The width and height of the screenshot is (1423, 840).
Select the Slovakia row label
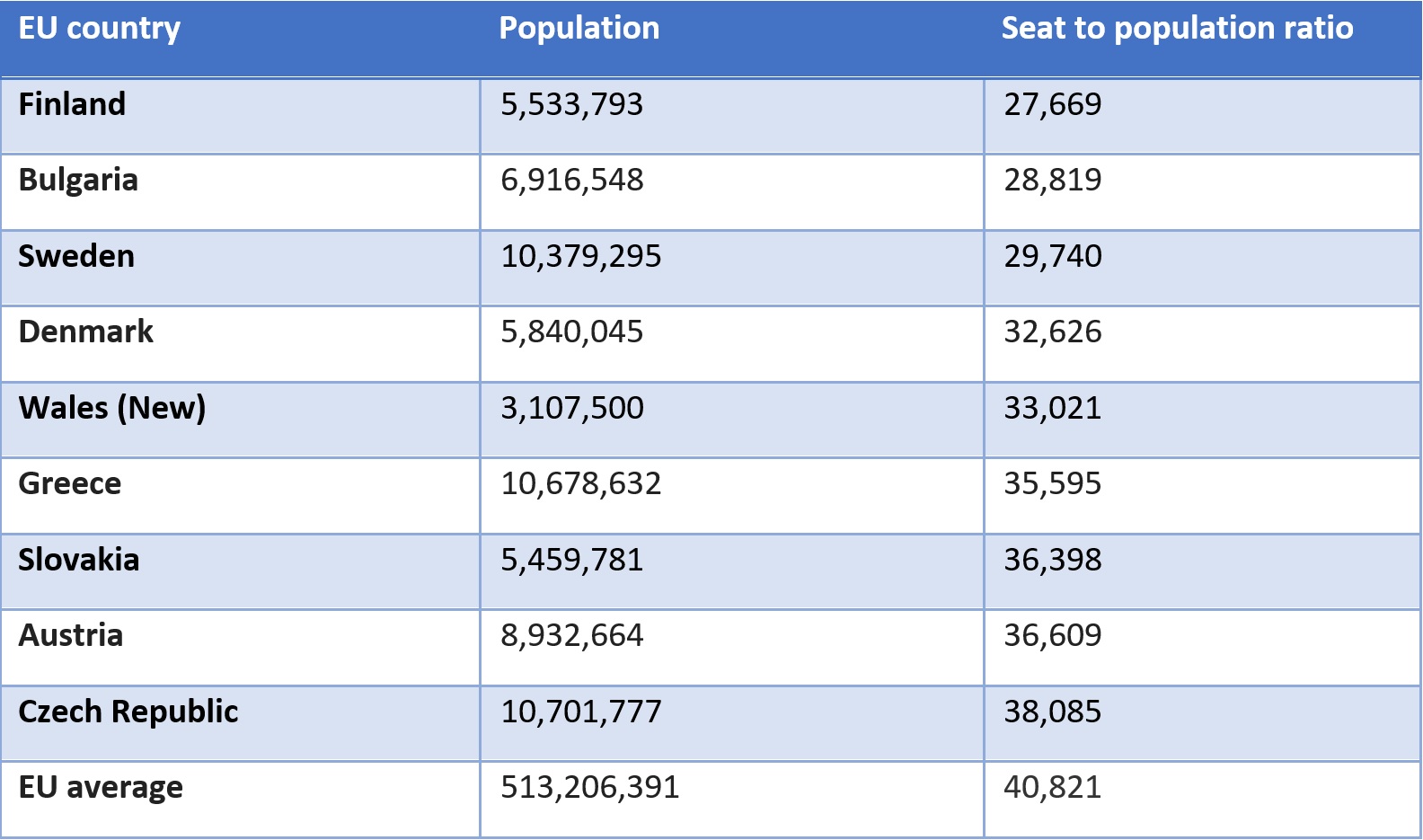pyautogui.click(x=79, y=560)
